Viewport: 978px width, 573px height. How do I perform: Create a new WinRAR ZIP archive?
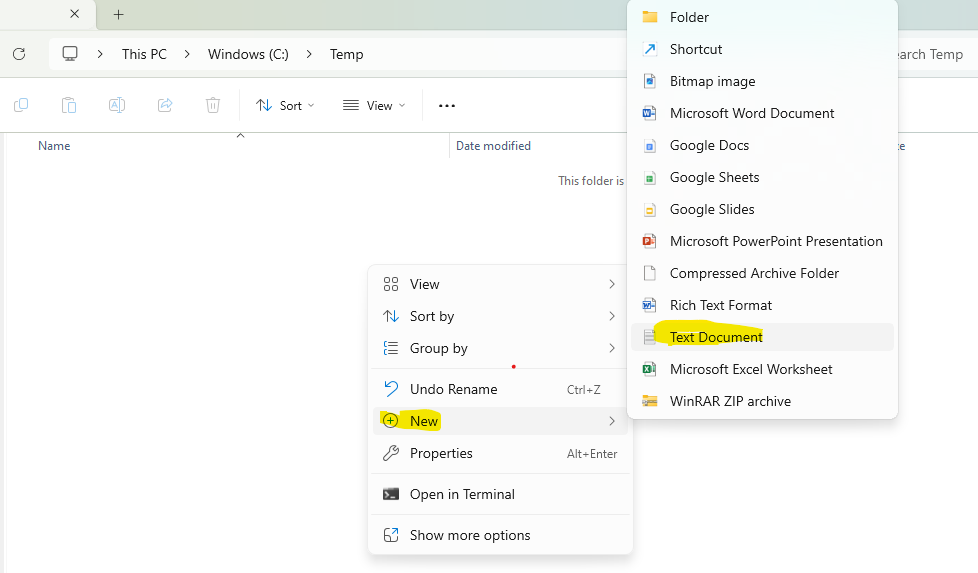(762, 401)
